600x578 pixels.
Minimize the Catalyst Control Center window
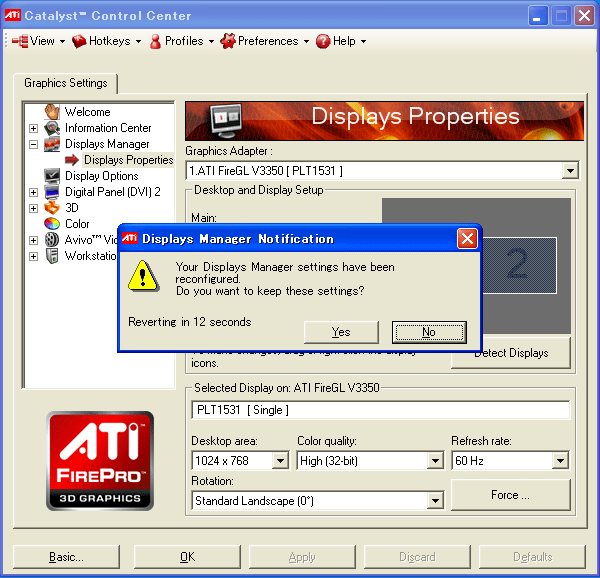coord(538,16)
